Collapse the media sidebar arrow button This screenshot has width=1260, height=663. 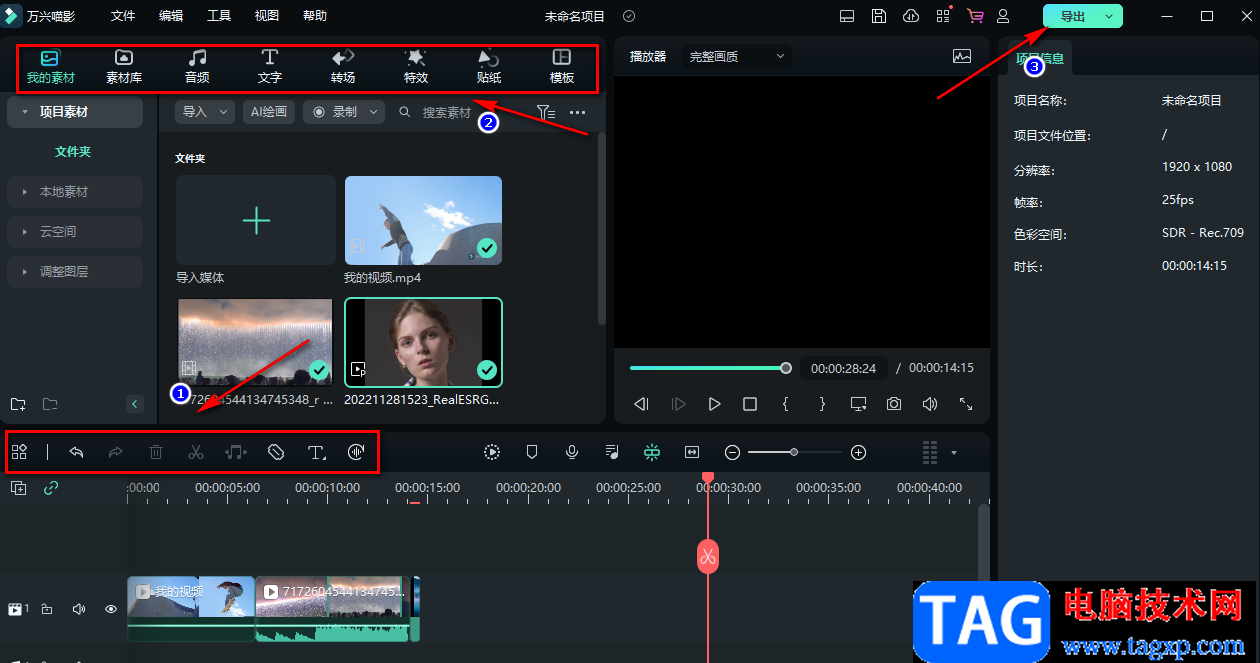tap(135, 404)
